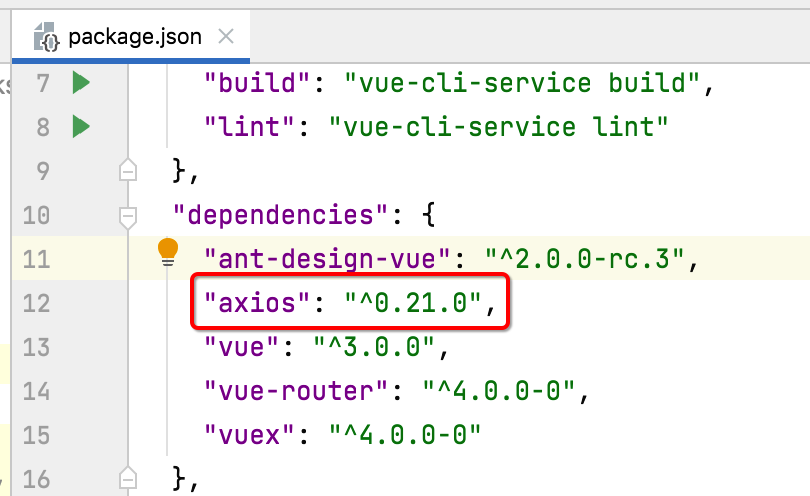Click line number 14 in gutter
This screenshot has width=810, height=496.
click(37, 391)
